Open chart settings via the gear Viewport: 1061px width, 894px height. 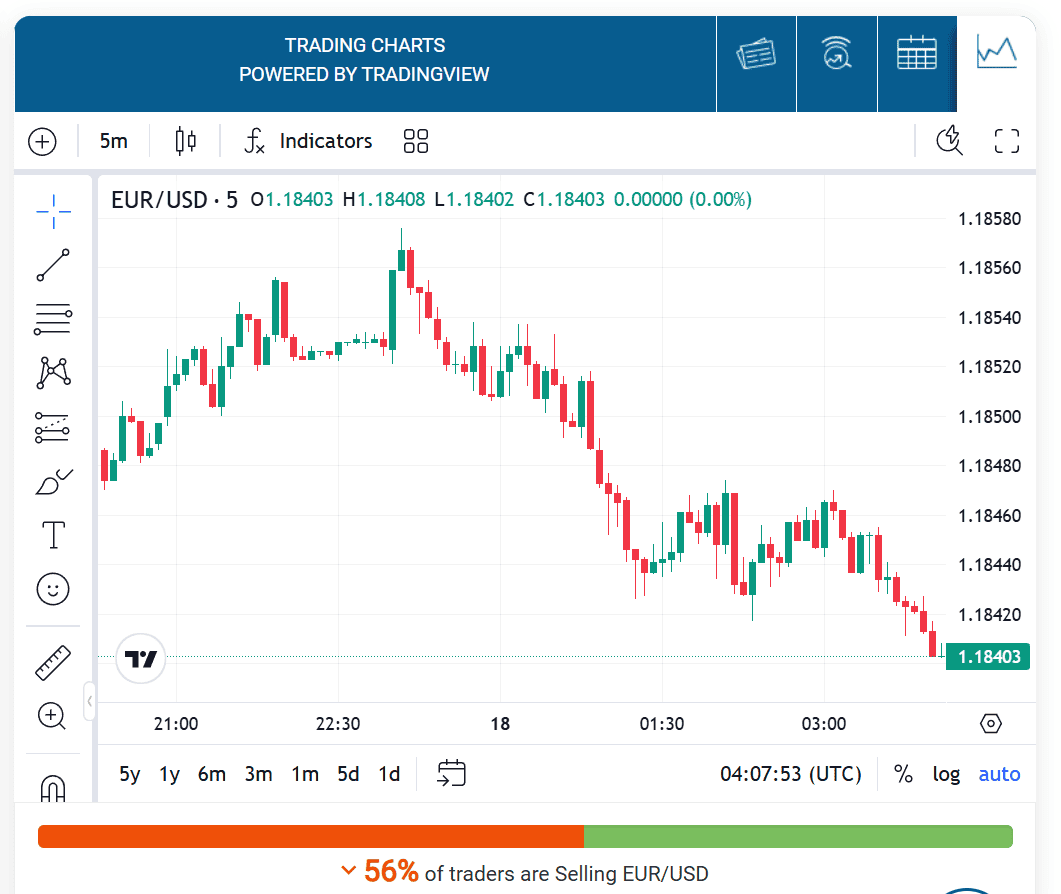pos(990,723)
